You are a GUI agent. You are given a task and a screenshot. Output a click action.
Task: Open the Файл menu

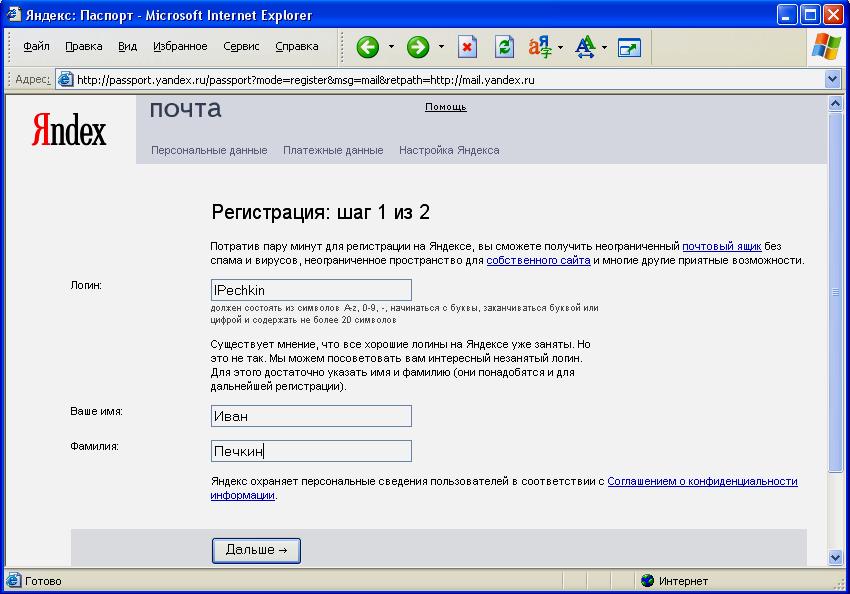36,47
